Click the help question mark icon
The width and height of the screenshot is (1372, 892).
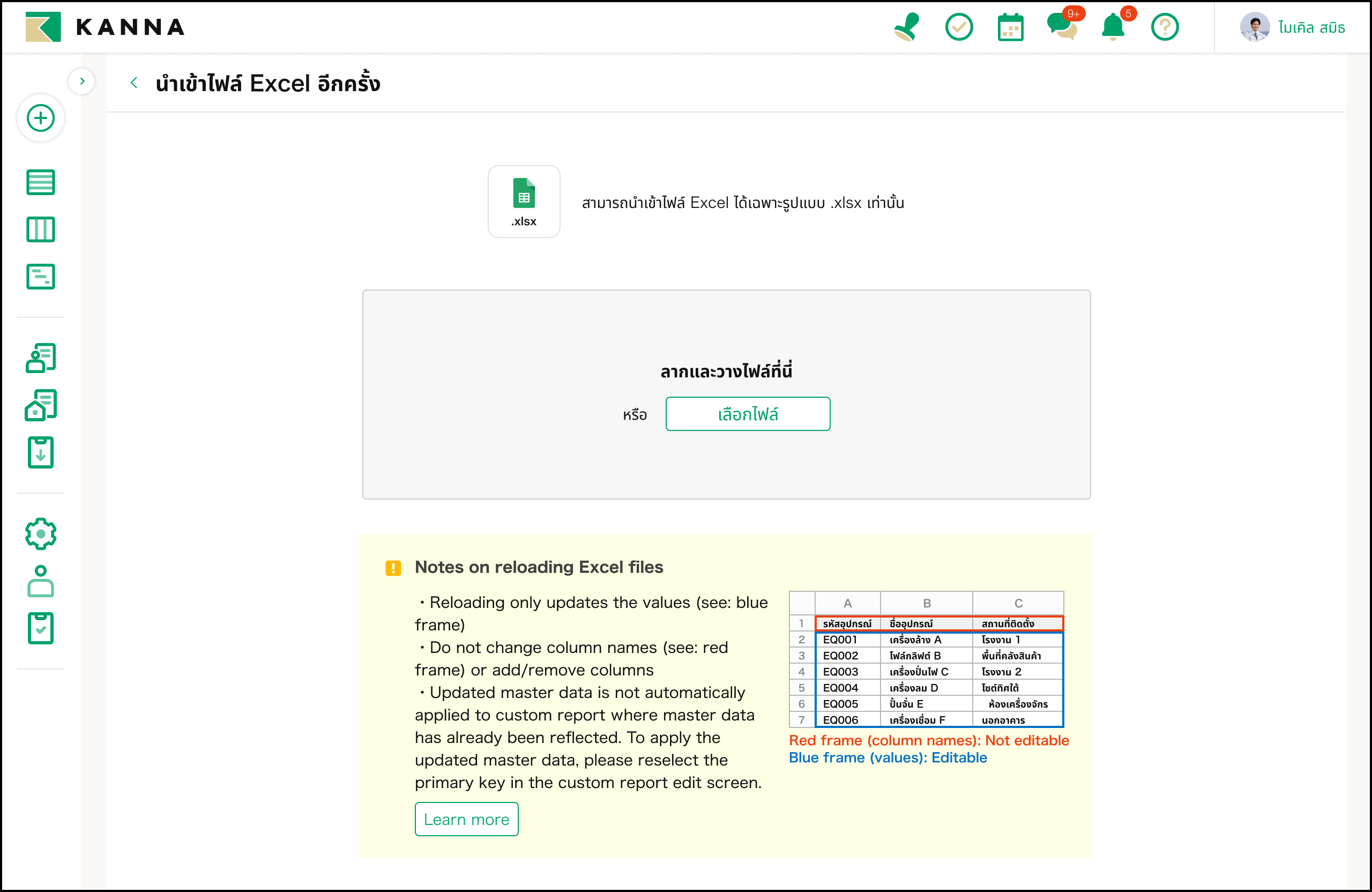pyautogui.click(x=1165, y=27)
